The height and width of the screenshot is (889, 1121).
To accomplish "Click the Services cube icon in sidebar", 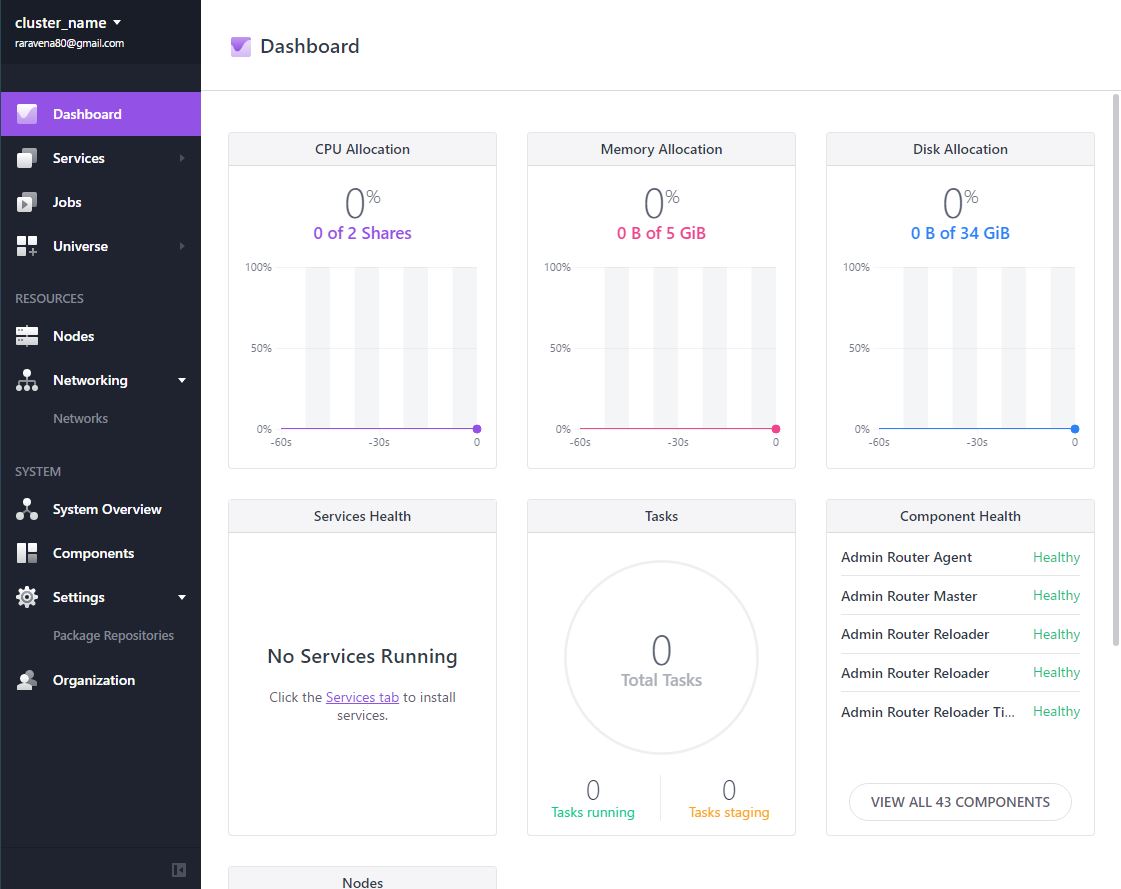I will coord(26,158).
